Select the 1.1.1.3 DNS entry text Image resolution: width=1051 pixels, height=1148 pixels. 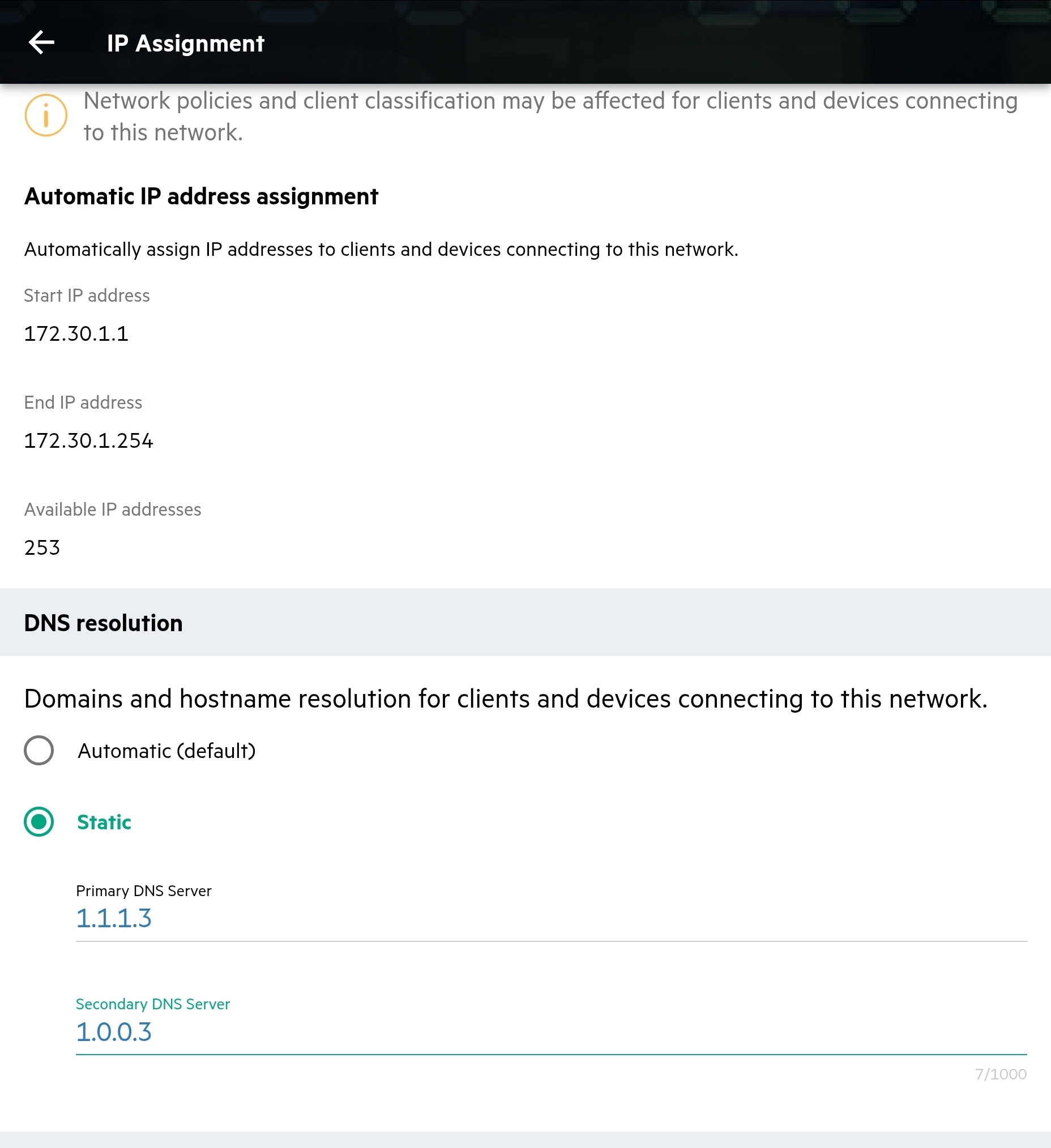pos(114,918)
